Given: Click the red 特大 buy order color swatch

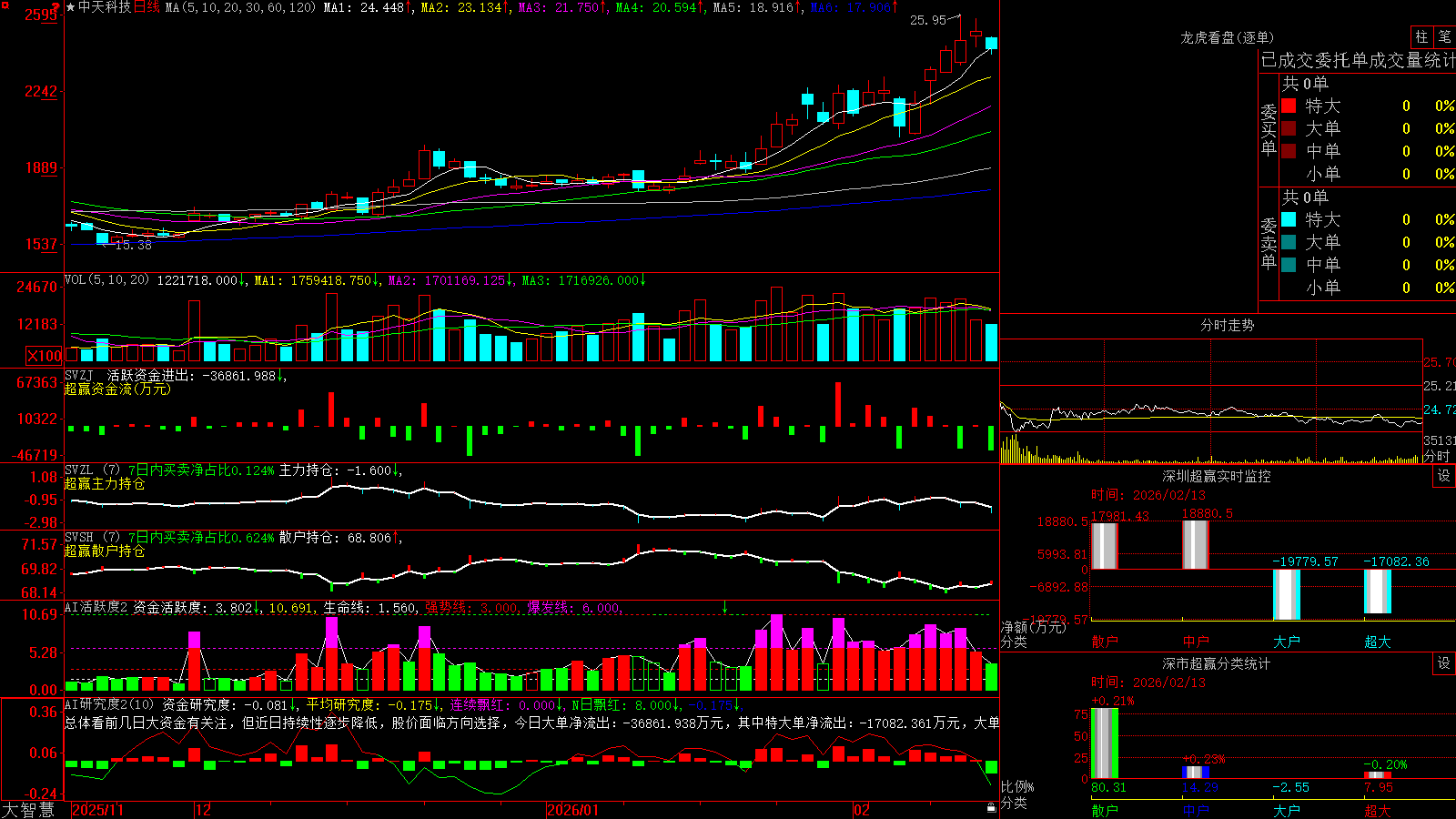Looking at the screenshot, I should pos(1289,106).
